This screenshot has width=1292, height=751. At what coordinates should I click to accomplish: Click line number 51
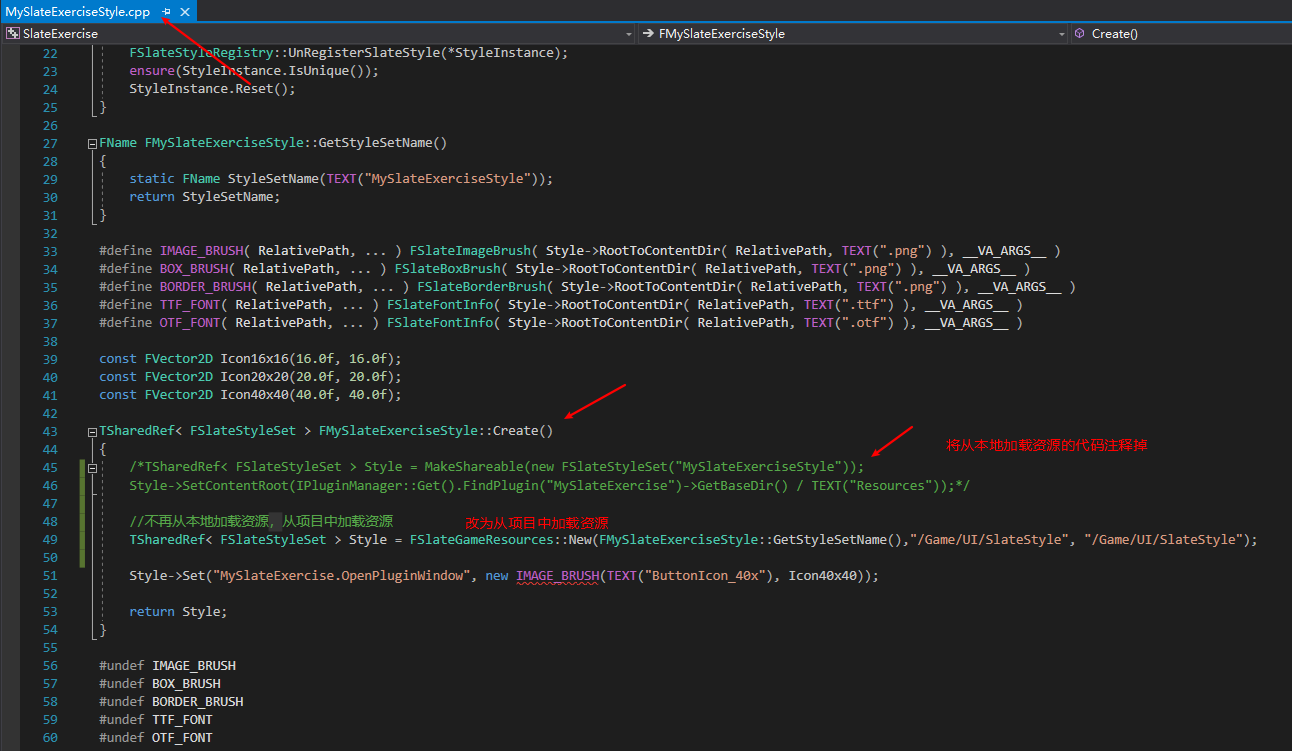click(50, 575)
